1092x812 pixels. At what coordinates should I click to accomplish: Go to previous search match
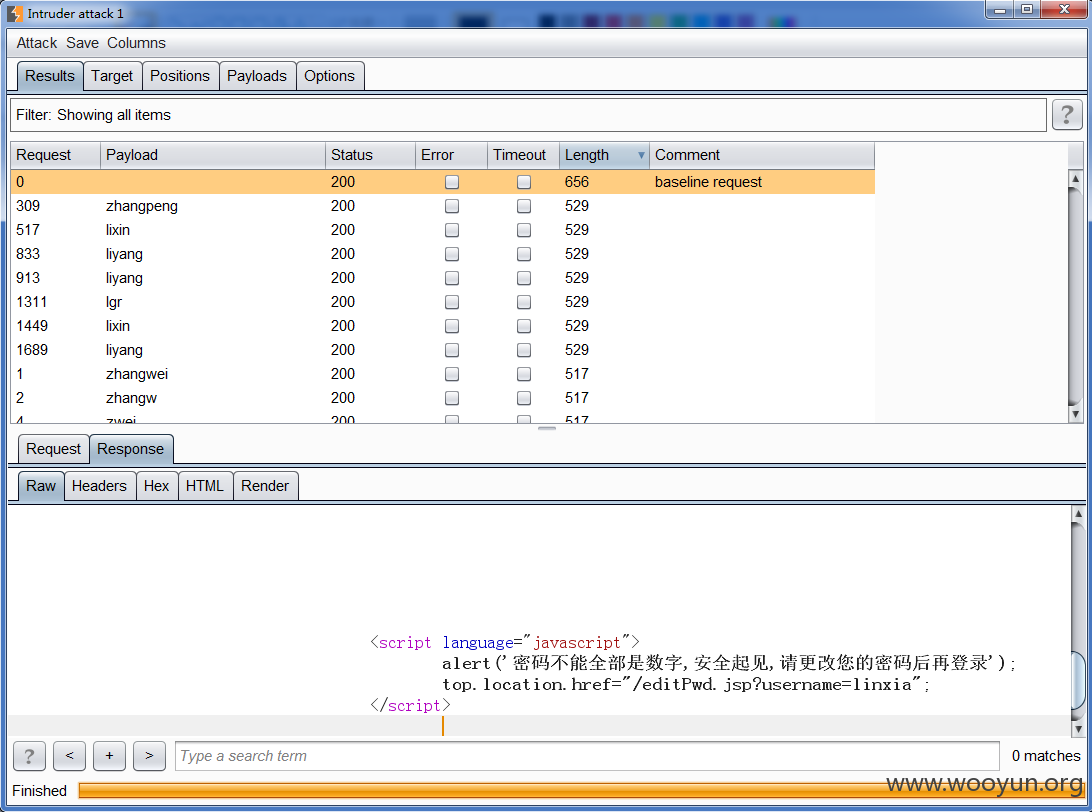pyautogui.click(x=70, y=756)
